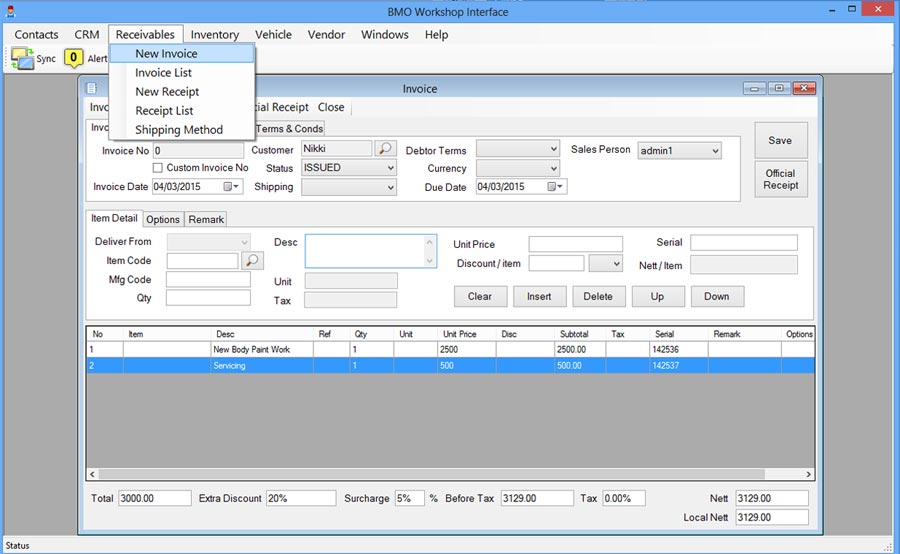900x554 pixels.
Task: Select the Item Detail tab
Action: (114, 218)
